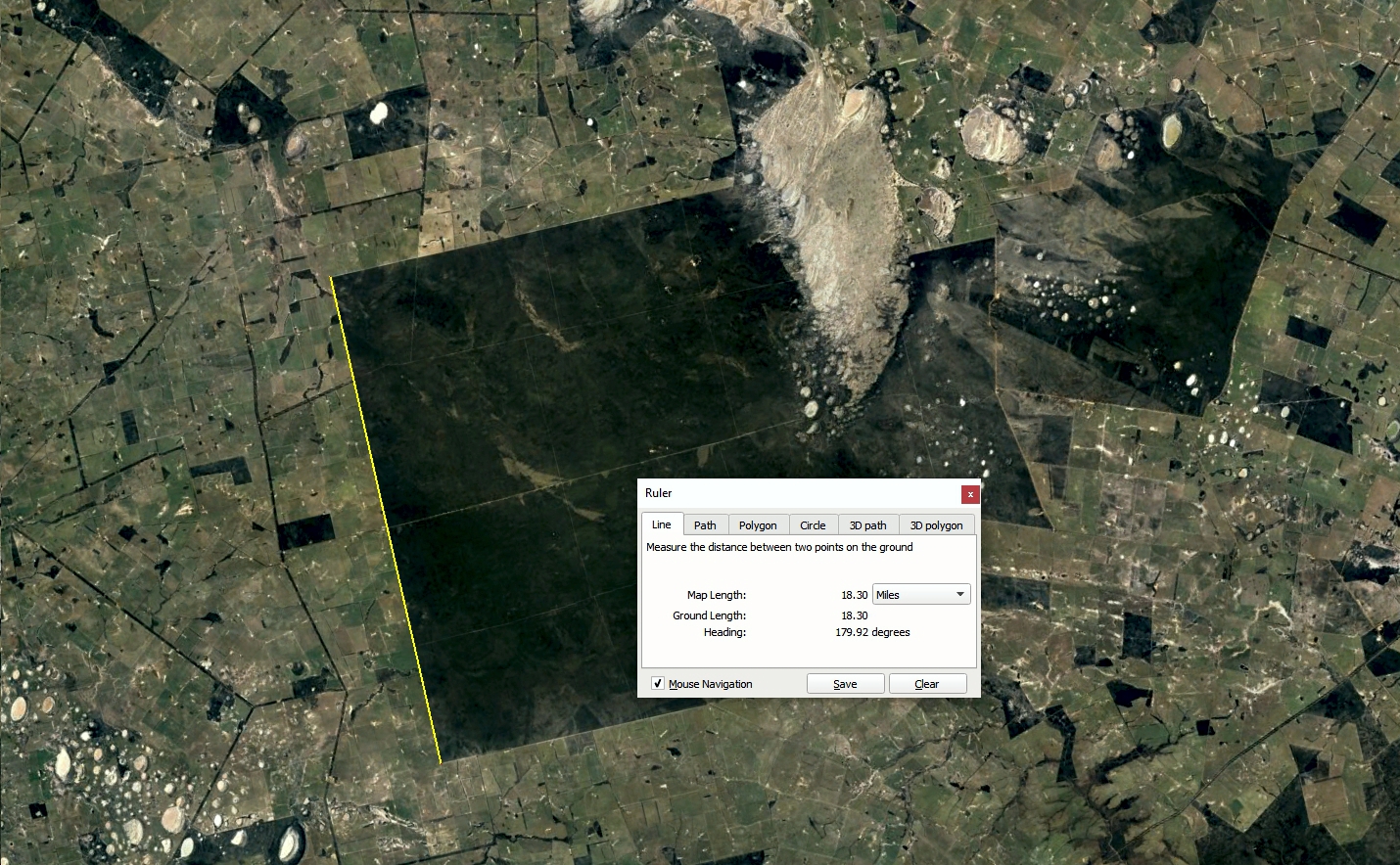Viewport: 1400px width, 865px height.
Task: Click the middle of the yellow ruler line
Action: (x=386, y=519)
